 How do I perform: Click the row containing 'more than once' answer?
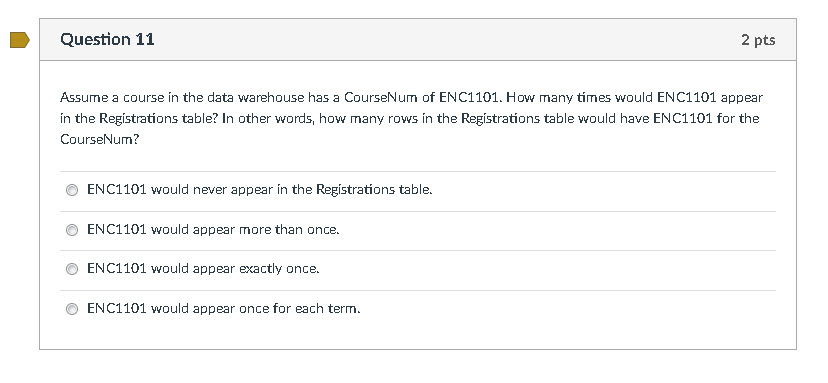click(x=418, y=231)
